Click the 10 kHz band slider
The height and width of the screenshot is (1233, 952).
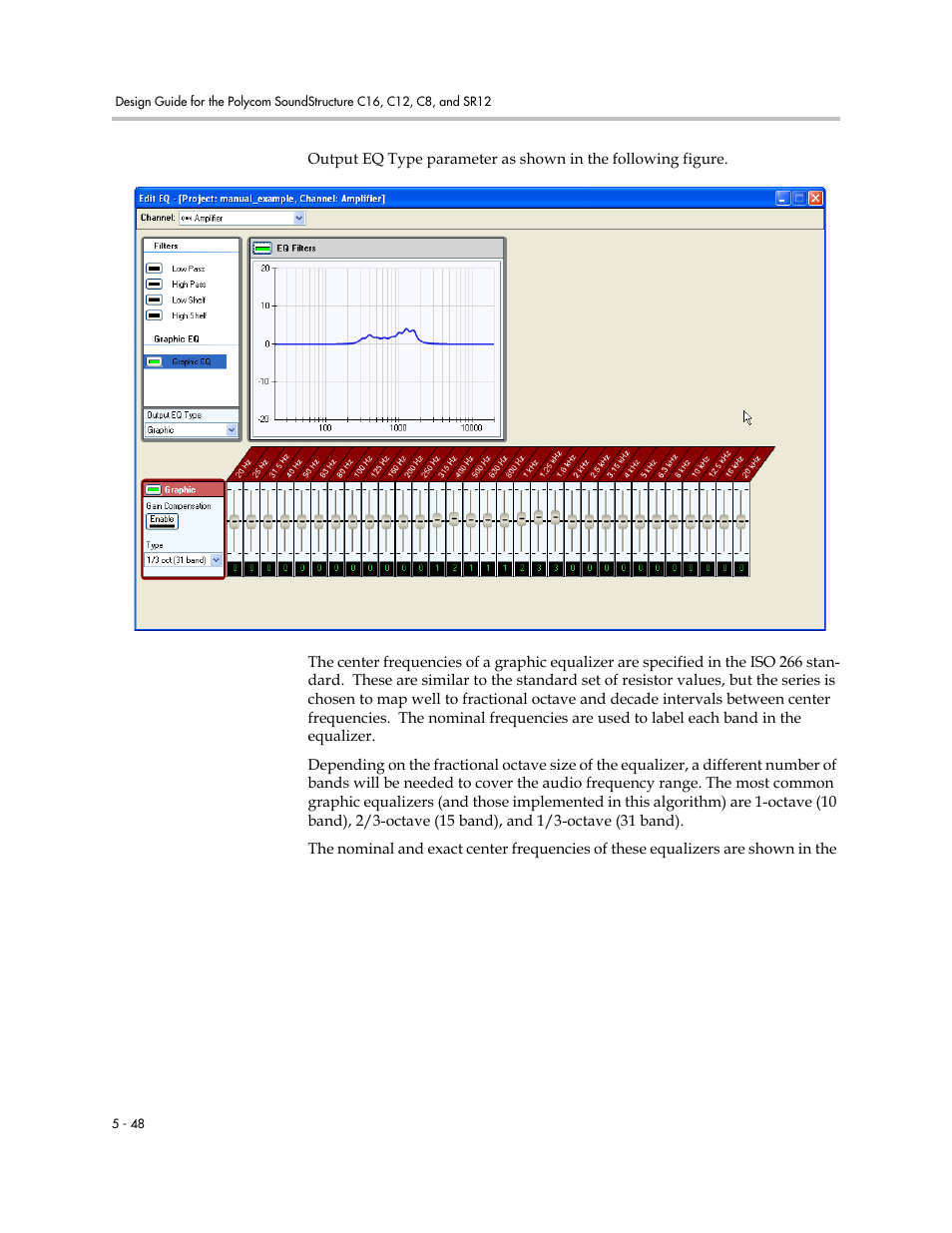(691, 520)
